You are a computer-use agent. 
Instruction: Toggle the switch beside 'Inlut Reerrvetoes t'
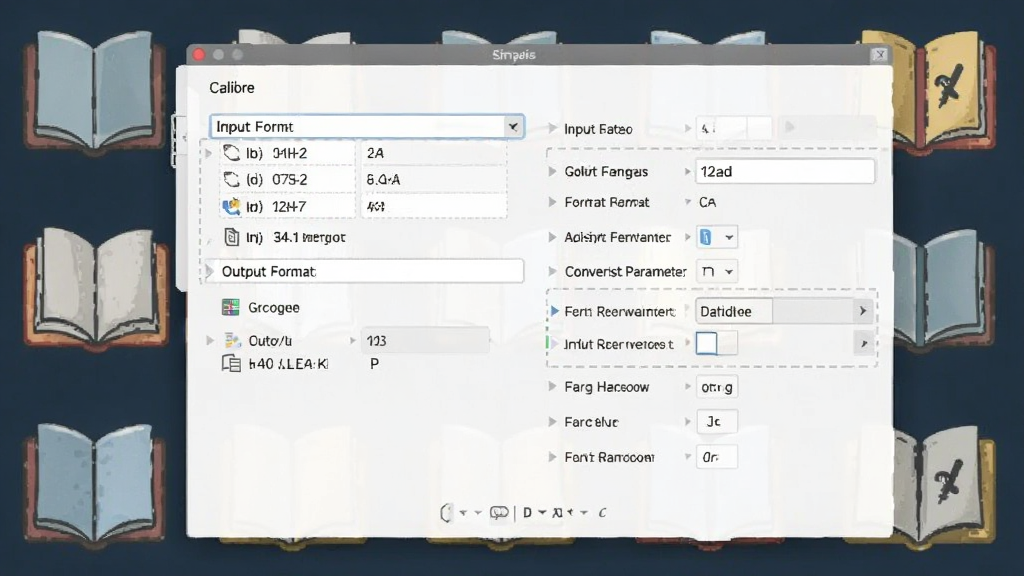[x=716, y=343]
